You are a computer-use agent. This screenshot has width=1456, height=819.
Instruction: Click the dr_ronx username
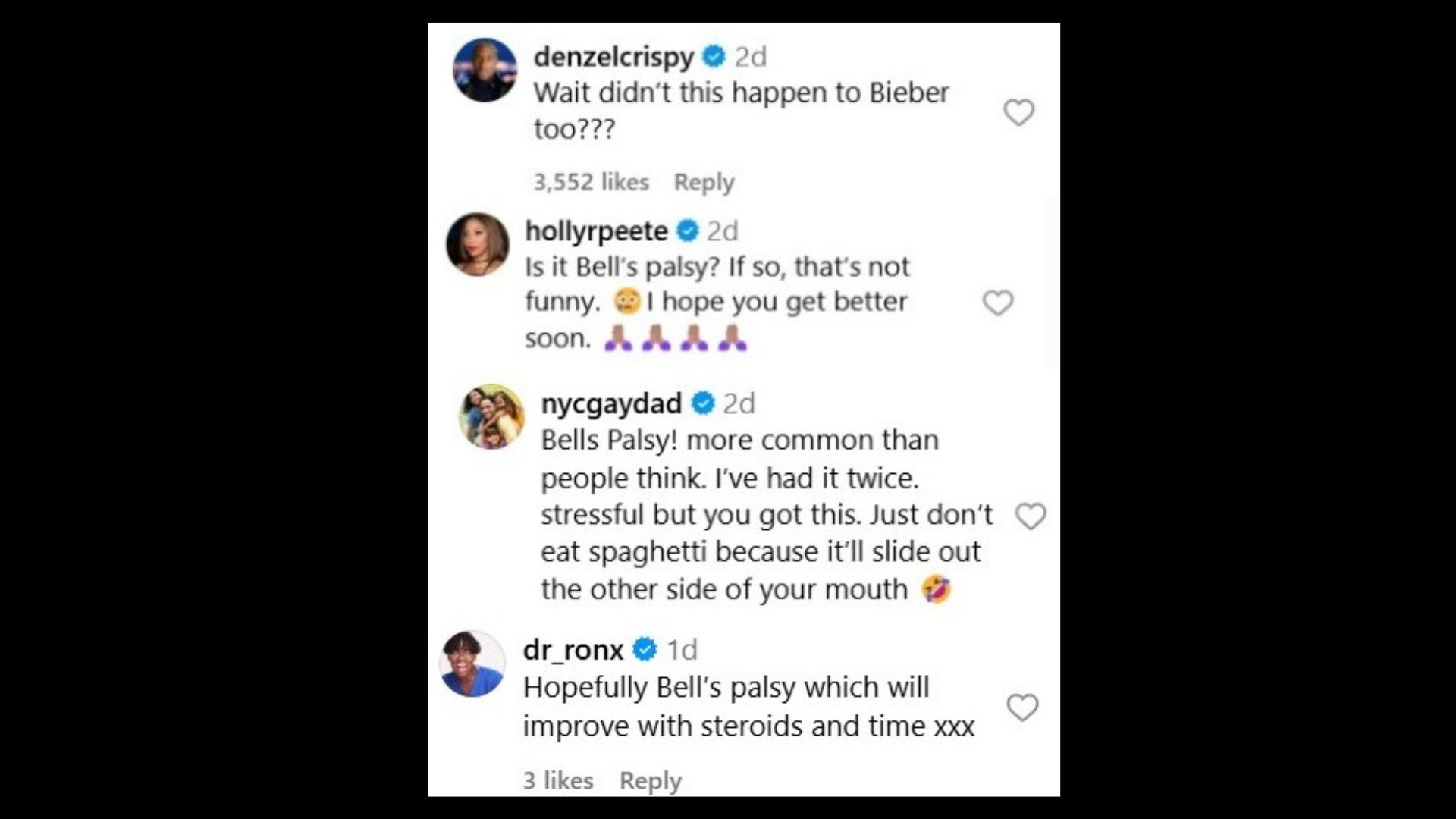click(x=573, y=650)
